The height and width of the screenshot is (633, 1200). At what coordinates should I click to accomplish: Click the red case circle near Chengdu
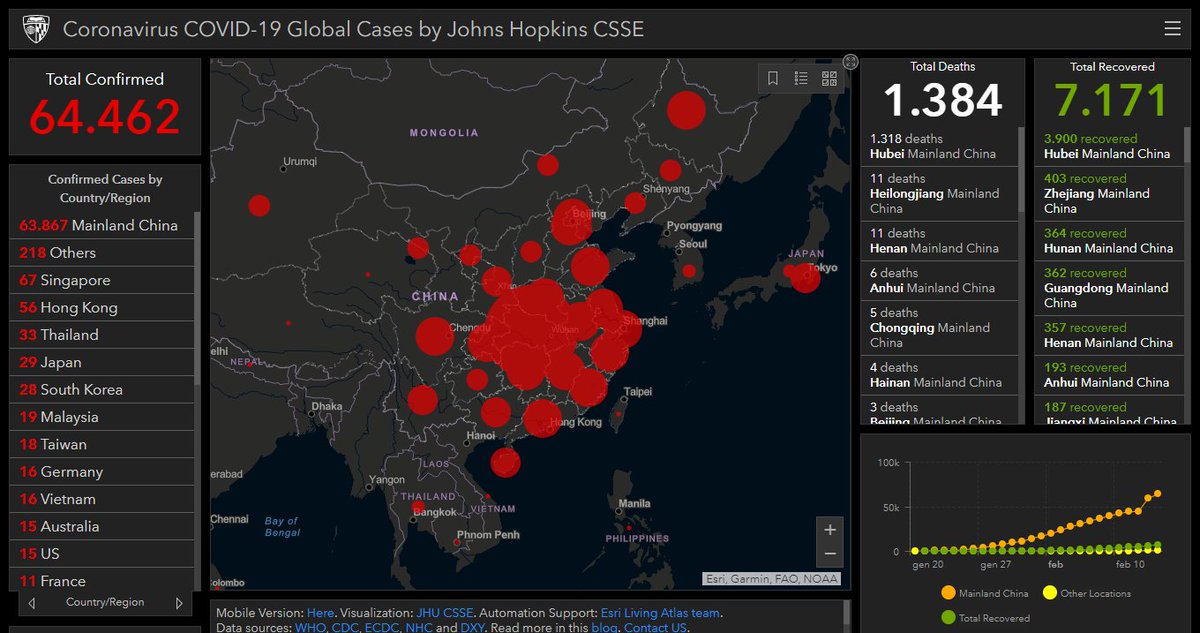click(x=434, y=337)
